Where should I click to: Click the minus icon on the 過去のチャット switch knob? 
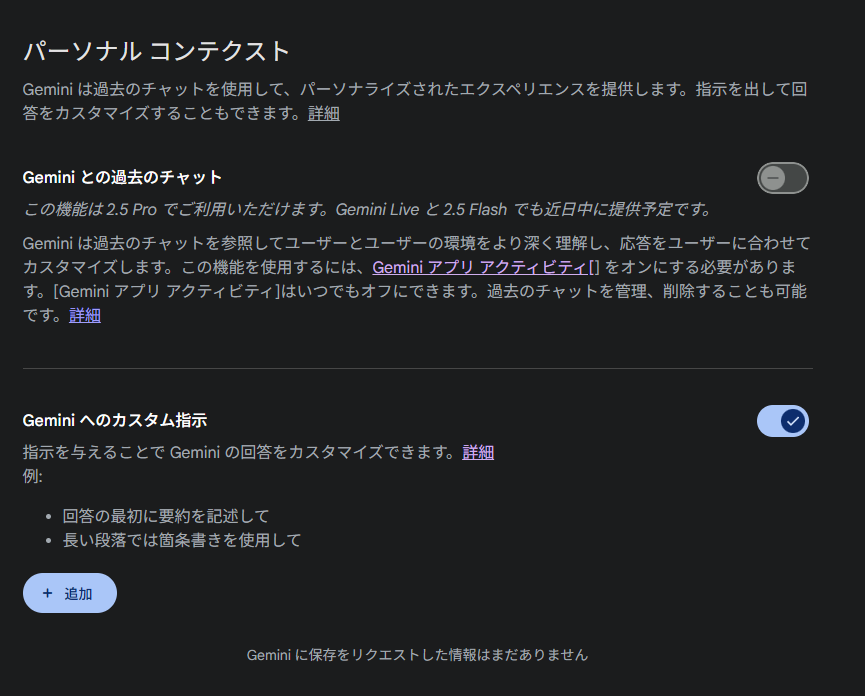[x=773, y=178]
